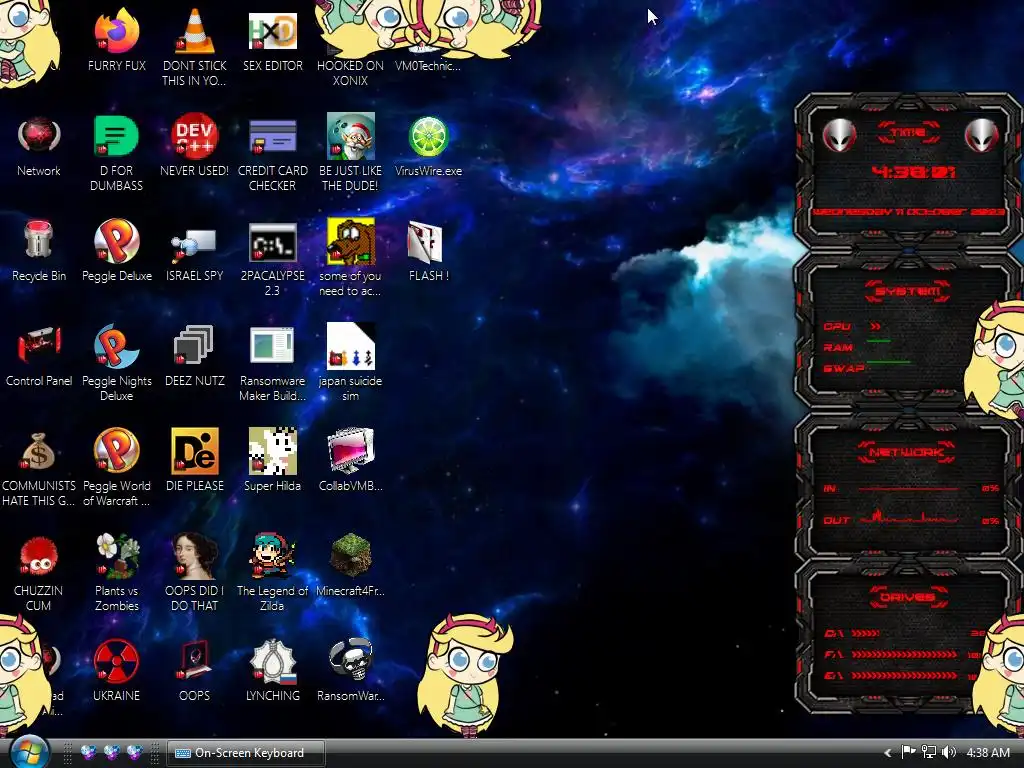1024x768 pixels.
Task: Open the HOOKED ON XONIX shortcut
Action: click(x=350, y=72)
